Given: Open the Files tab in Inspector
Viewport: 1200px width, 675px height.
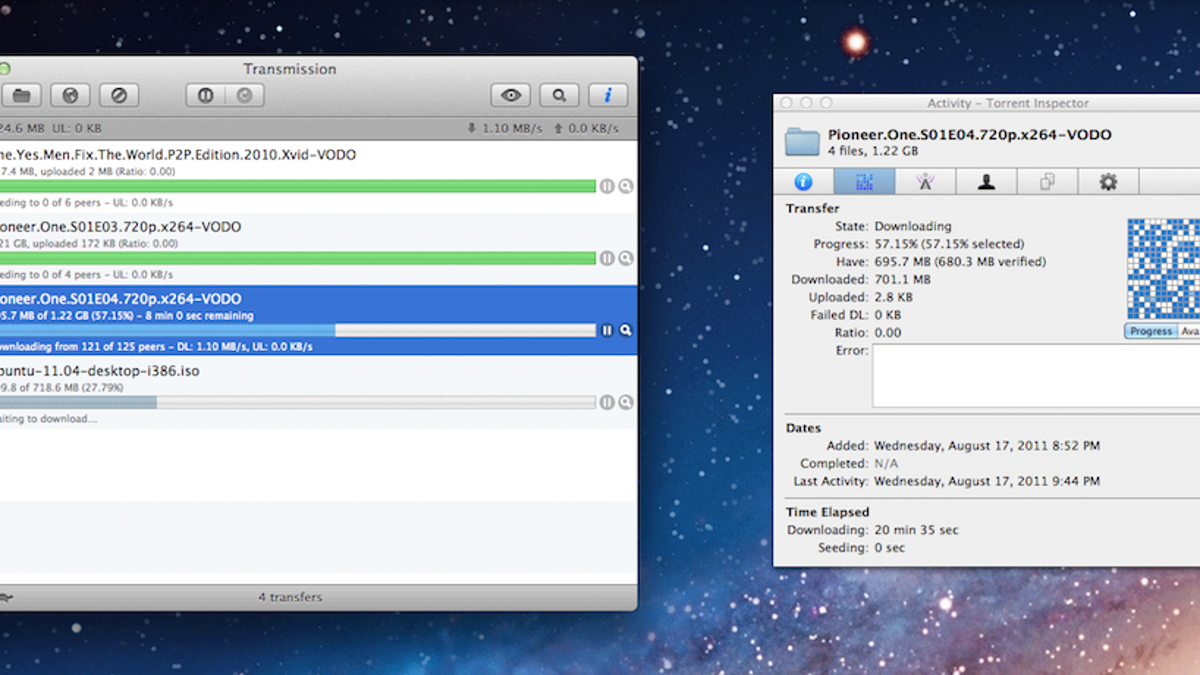Looking at the screenshot, I should pos(1047,182).
